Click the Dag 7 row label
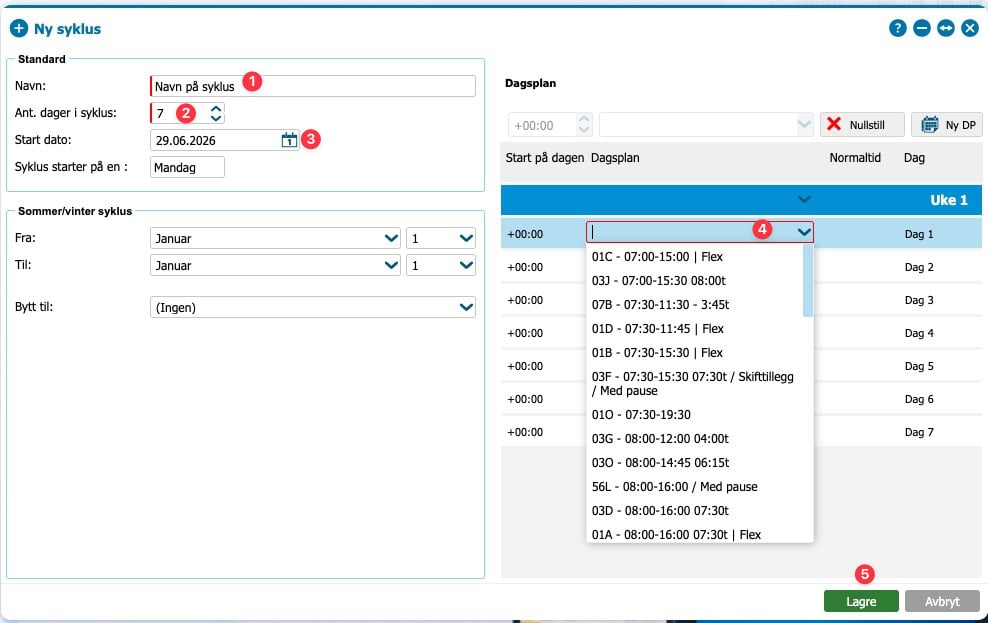Viewport: 988px width, 623px height. click(919, 432)
